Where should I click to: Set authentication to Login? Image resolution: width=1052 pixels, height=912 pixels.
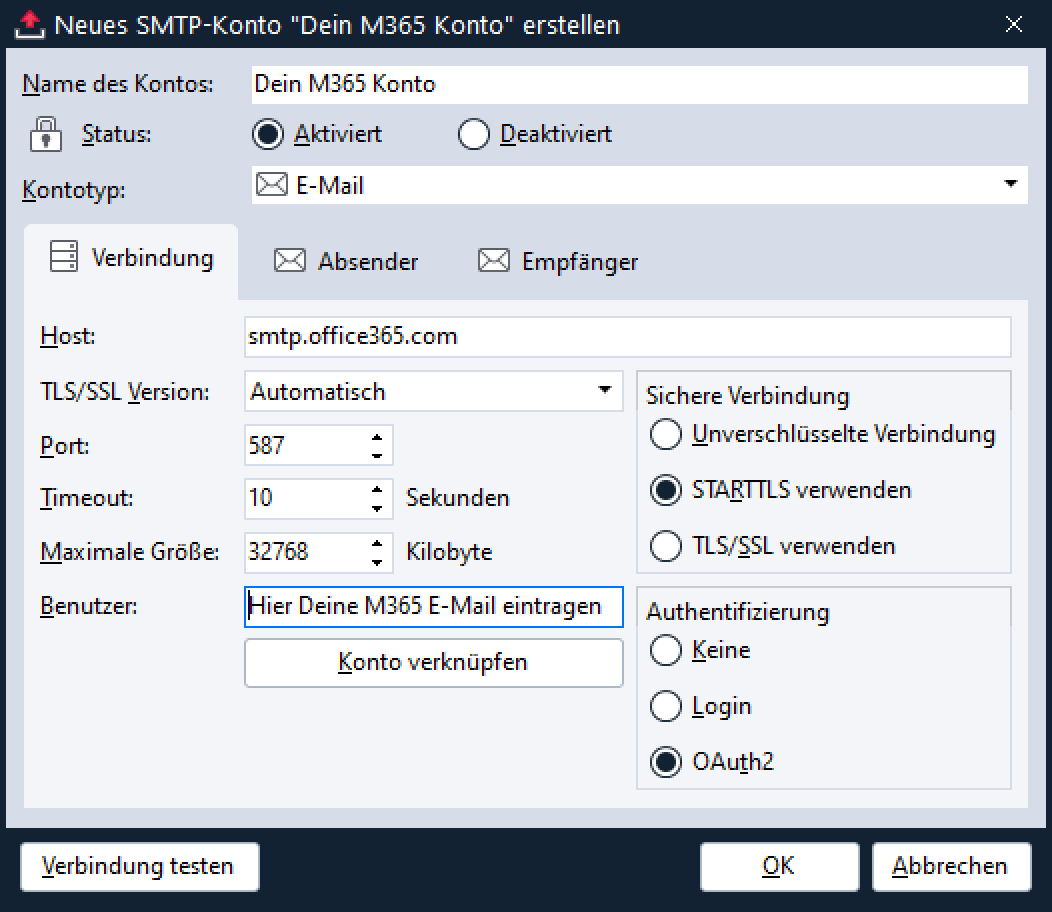665,706
